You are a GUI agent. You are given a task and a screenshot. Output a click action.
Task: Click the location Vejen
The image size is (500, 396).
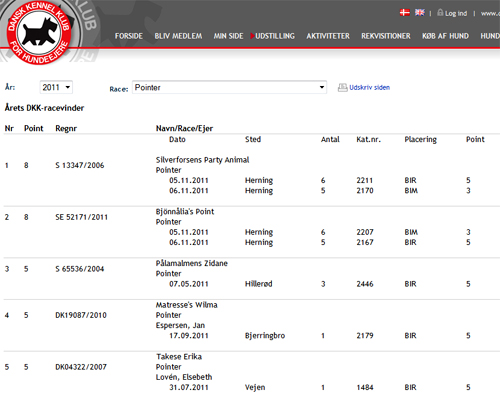coord(255,387)
